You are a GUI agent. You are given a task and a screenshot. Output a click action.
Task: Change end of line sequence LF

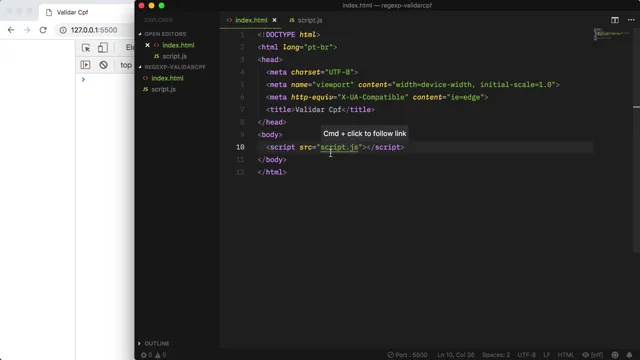(547, 355)
